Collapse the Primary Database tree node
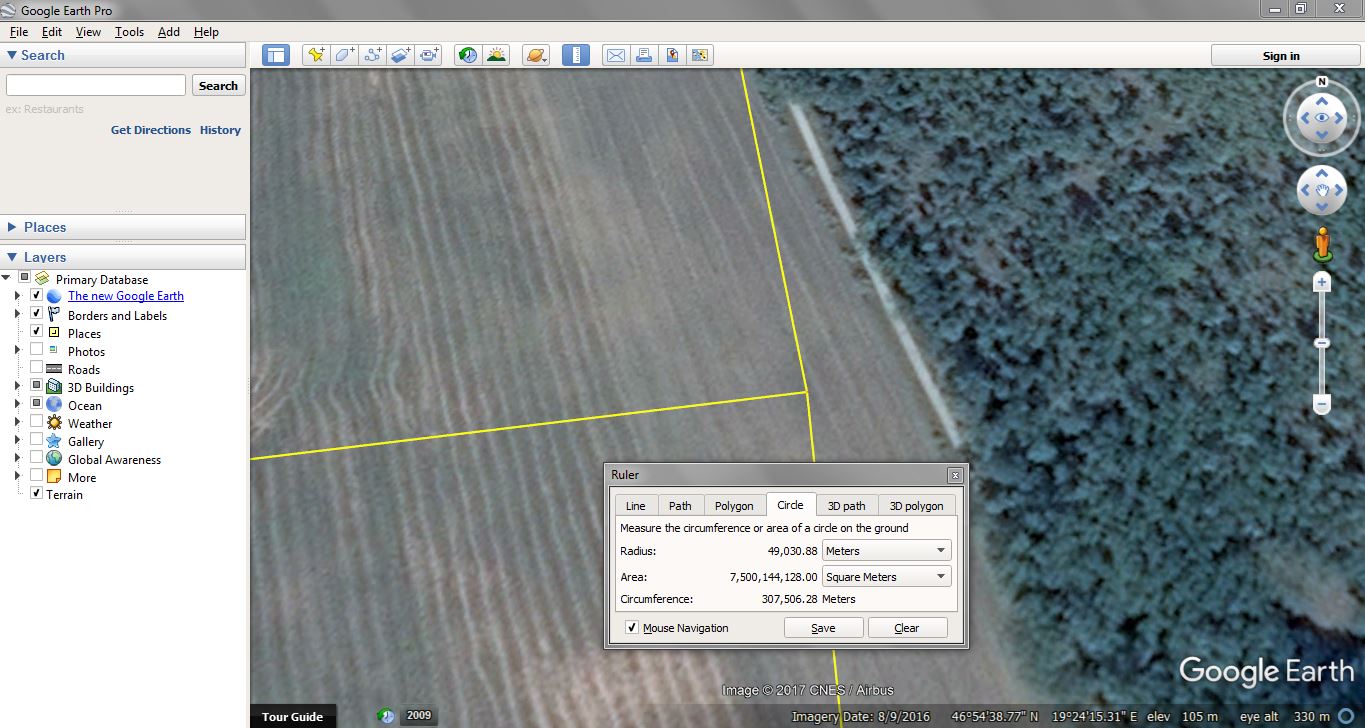The width and height of the screenshot is (1365, 728). pyautogui.click(x=7, y=278)
